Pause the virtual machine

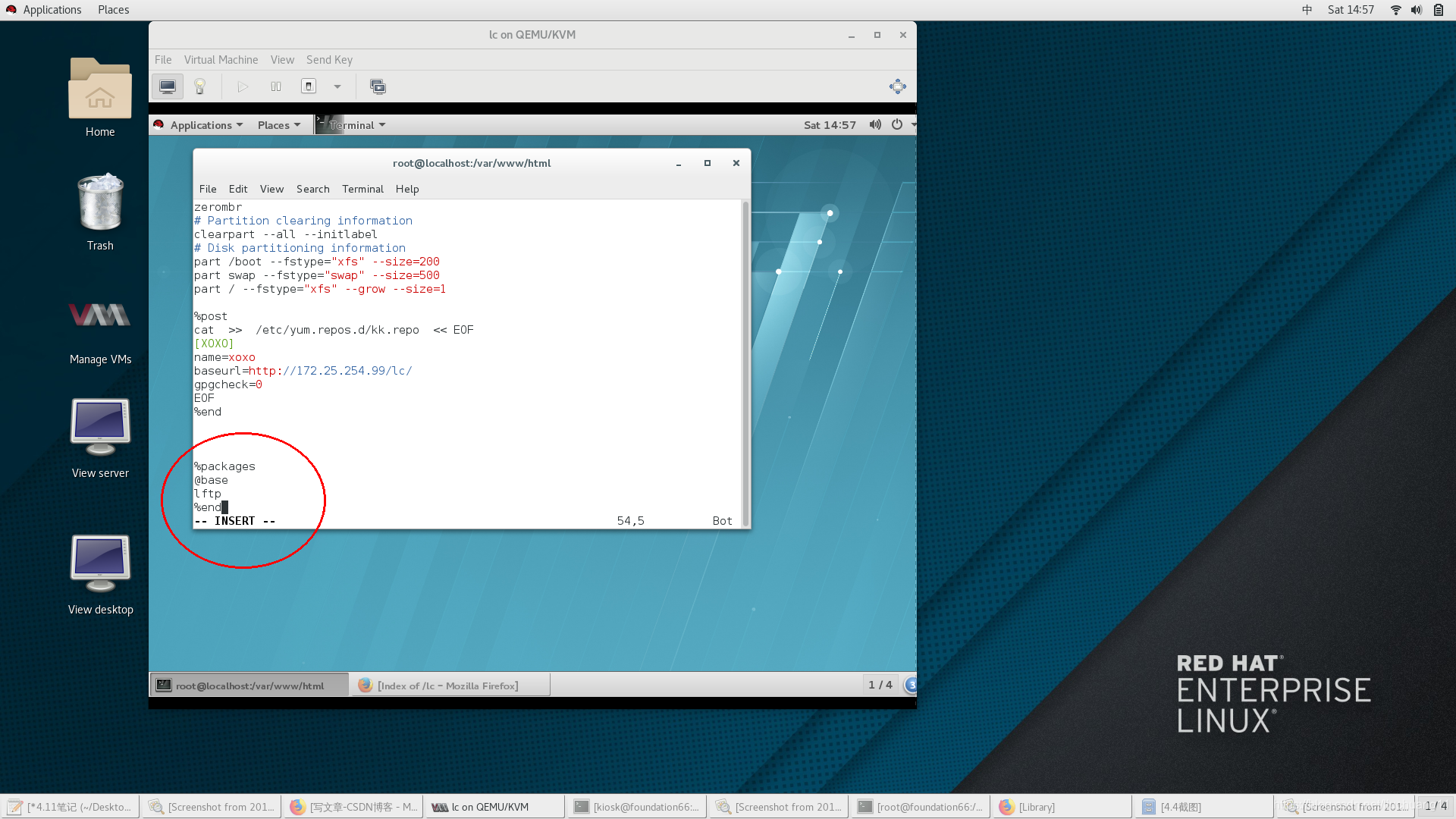point(276,86)
